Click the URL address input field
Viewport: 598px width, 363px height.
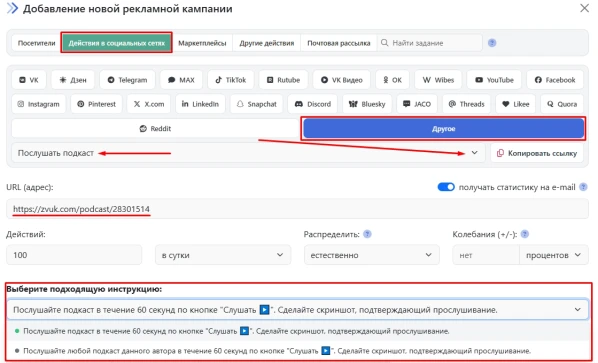(297, 209)
